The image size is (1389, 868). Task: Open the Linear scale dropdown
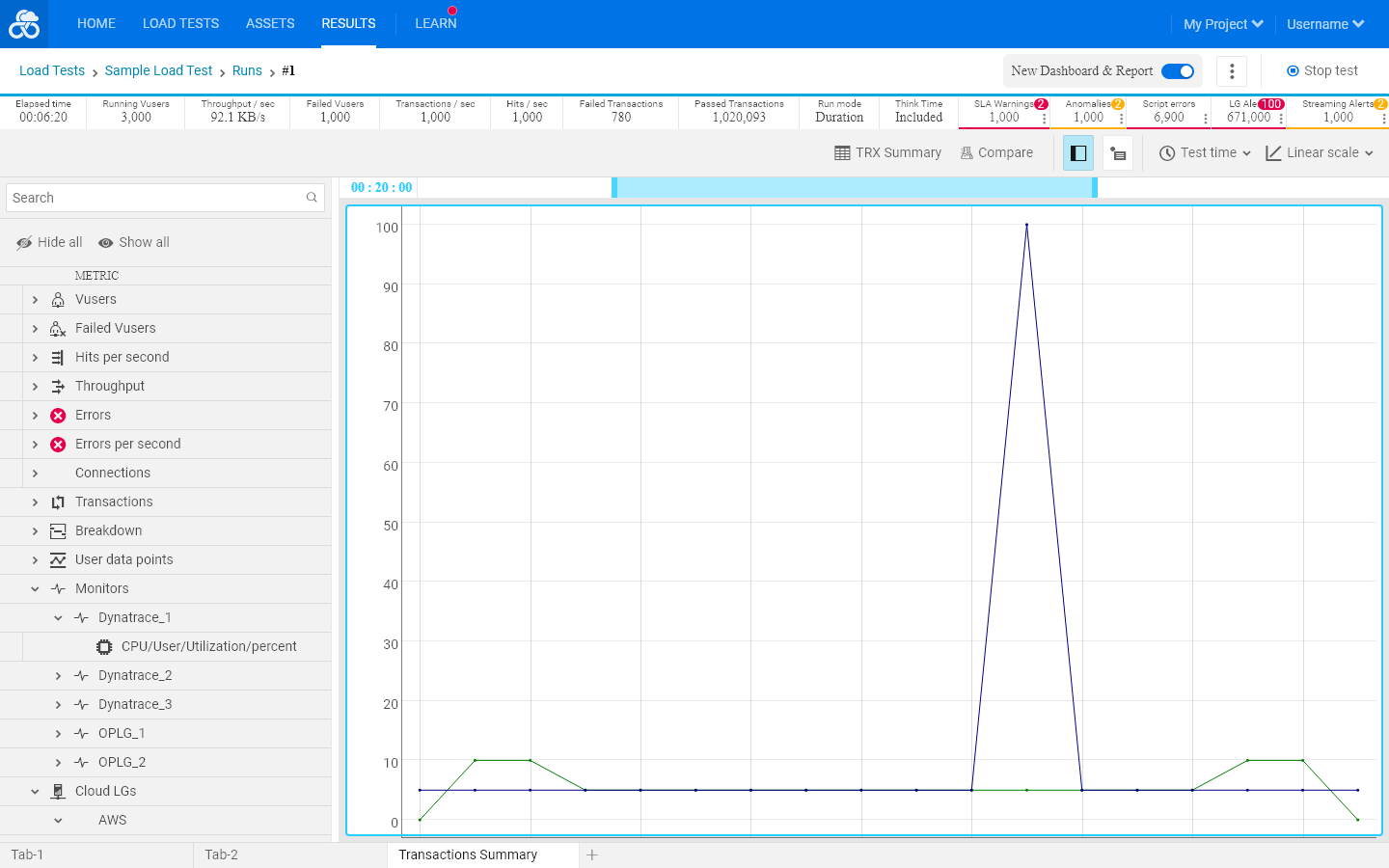[x=1320, y=153]
